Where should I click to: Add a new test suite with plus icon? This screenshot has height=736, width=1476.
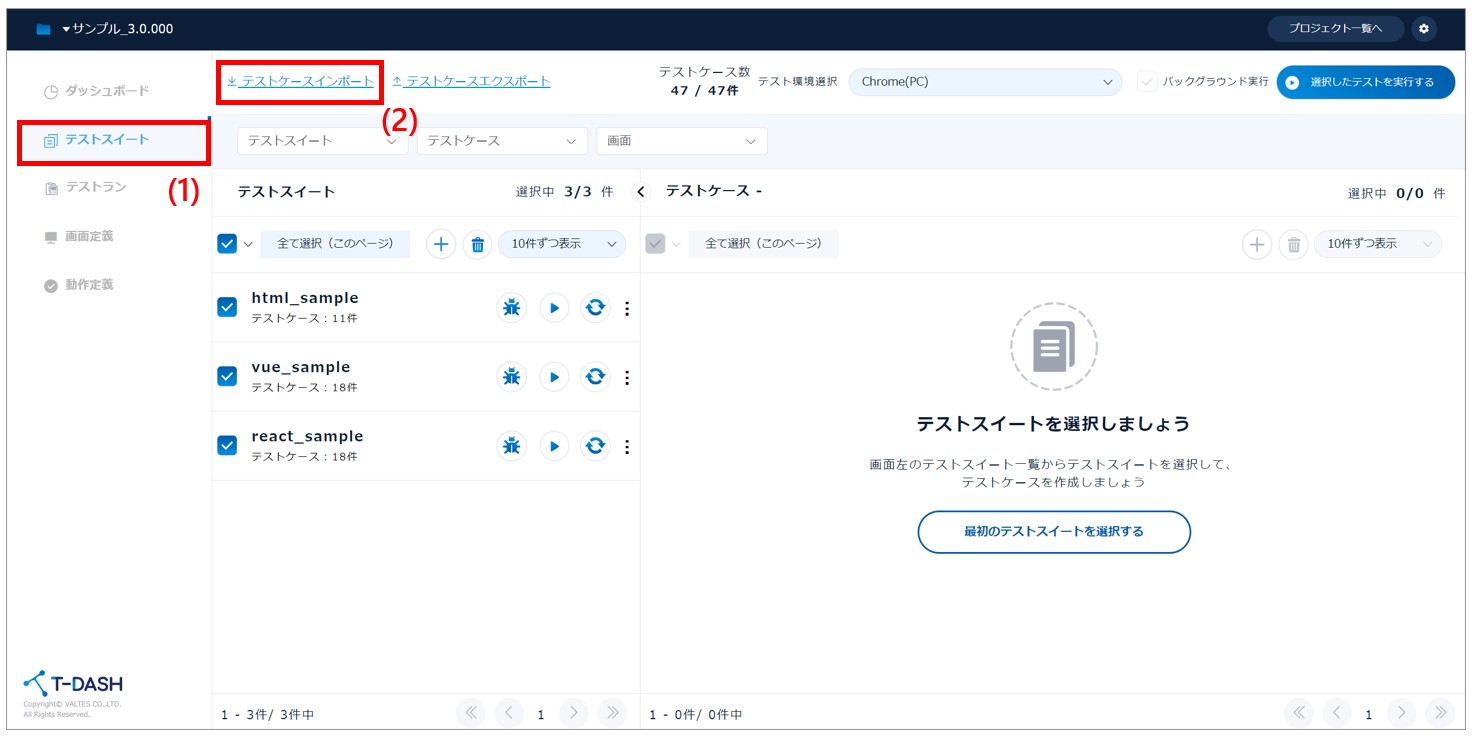441,244
